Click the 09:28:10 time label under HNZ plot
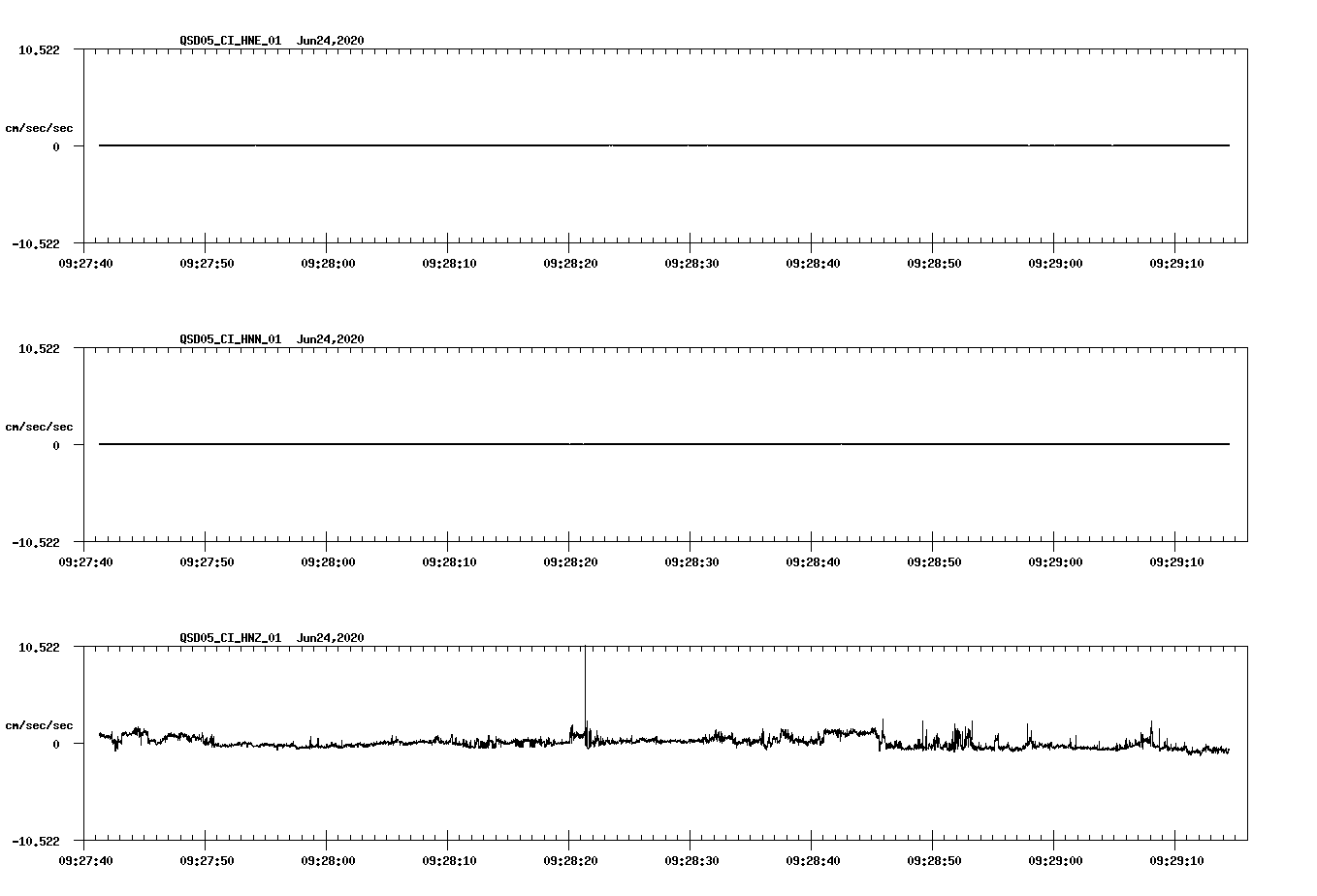The height and width of the screenshot is (896, 1317). click(449, 861)
